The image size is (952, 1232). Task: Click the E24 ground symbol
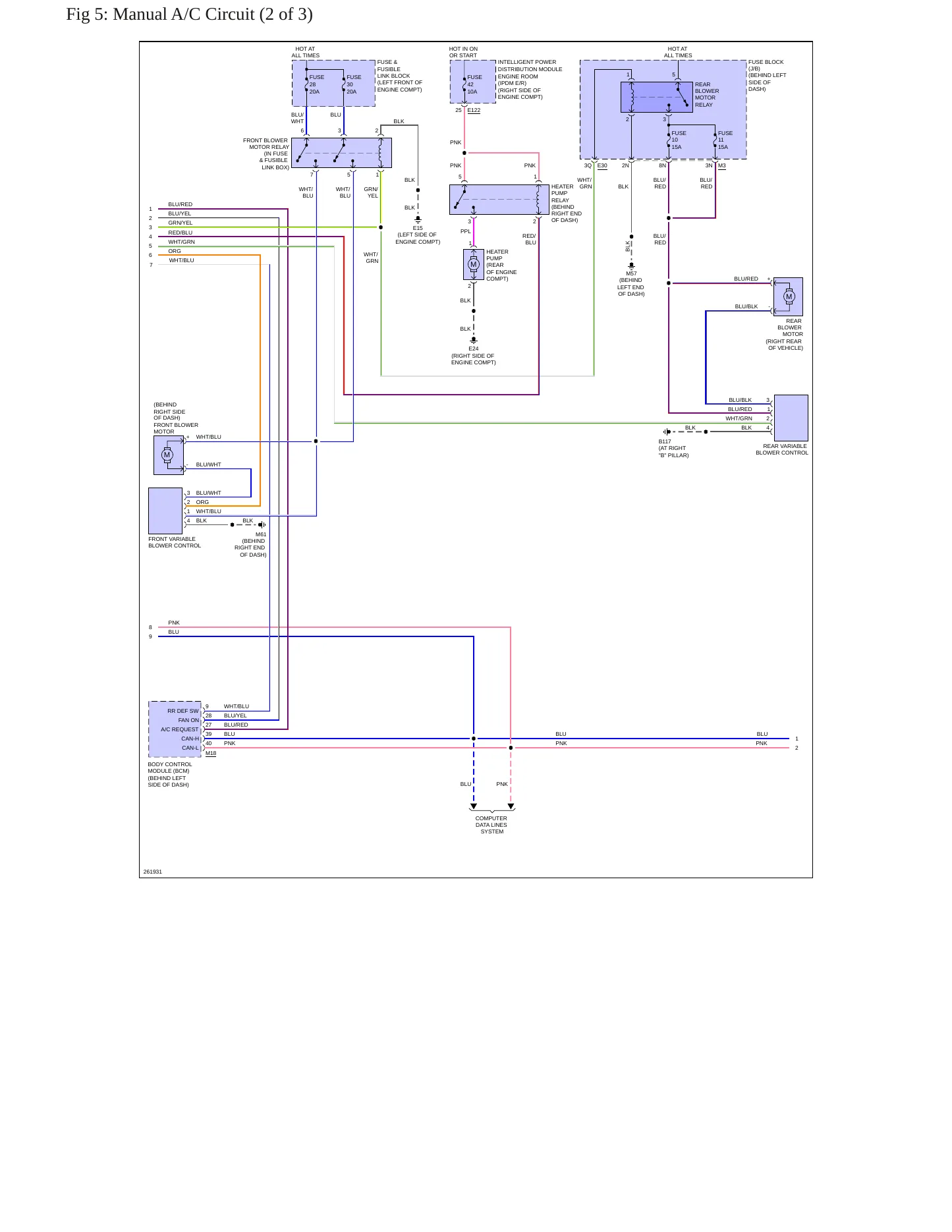(x=474, y=341)
